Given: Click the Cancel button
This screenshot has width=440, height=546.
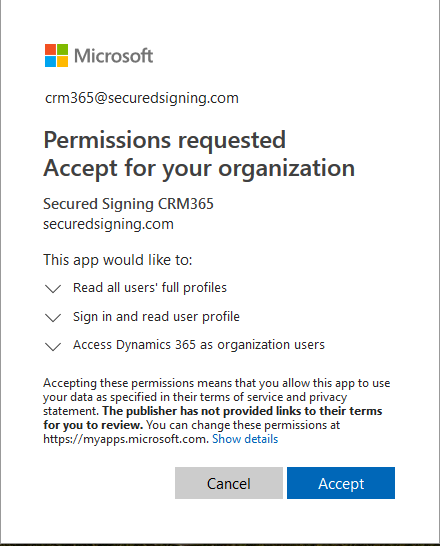Looking at the screenshot, I should (229, 483).
